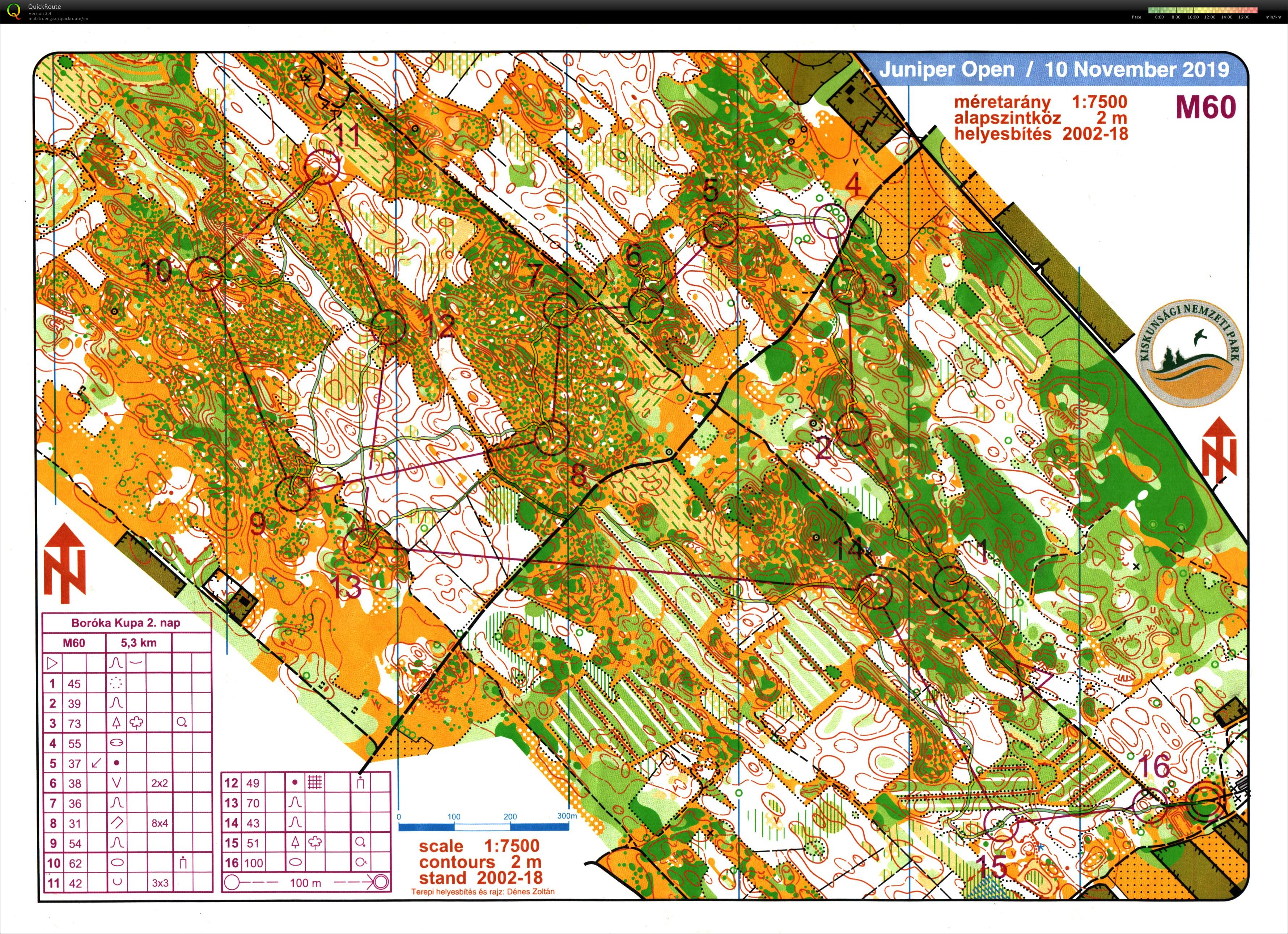The width and height of the screenshot is (1288, 934).
Task: Click row 6 code 38 in control descriptions
Action: 128,783
